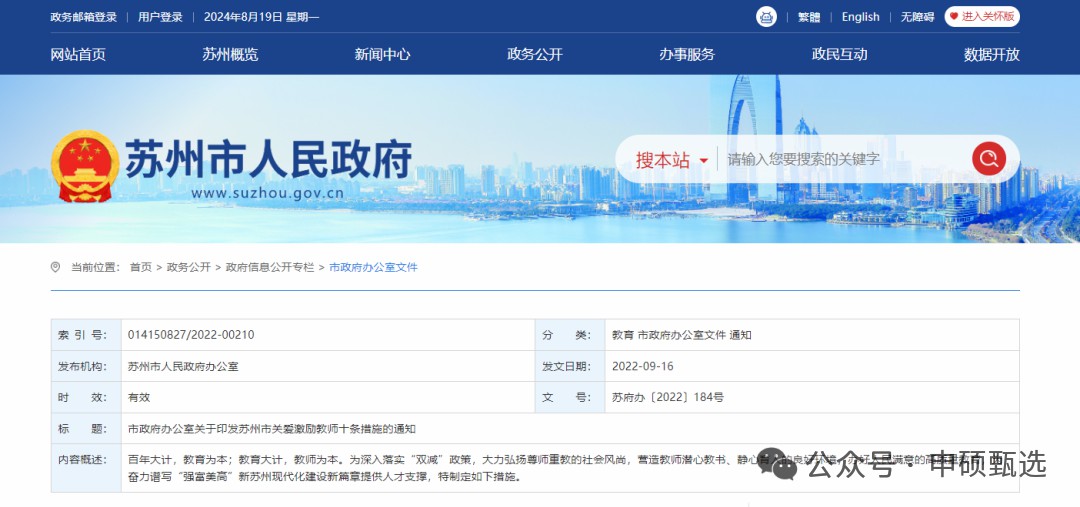Open the 政务公开 menu
This screenshot has width=1080, height=507.
[534, 54]
